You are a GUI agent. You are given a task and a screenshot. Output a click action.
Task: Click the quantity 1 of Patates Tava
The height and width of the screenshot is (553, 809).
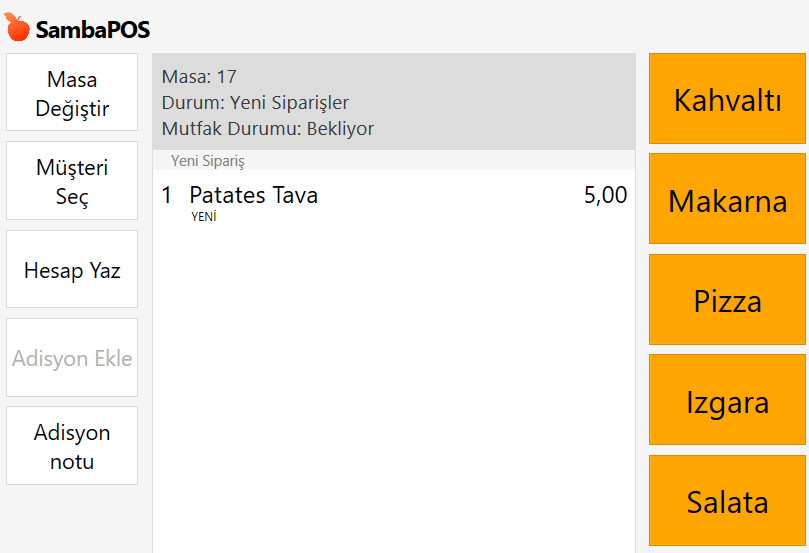167,196
